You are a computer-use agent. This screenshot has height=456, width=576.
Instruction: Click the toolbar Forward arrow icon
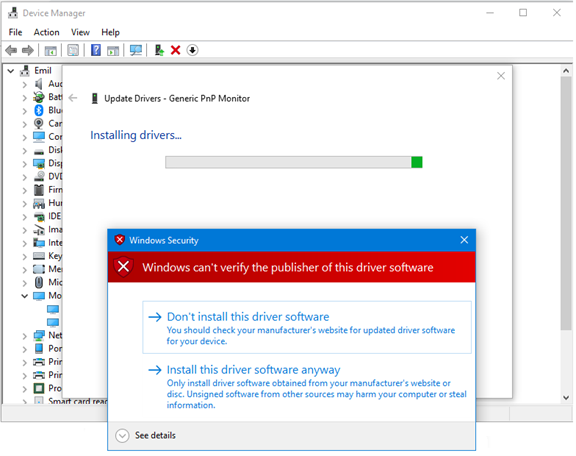click(28, 50)
